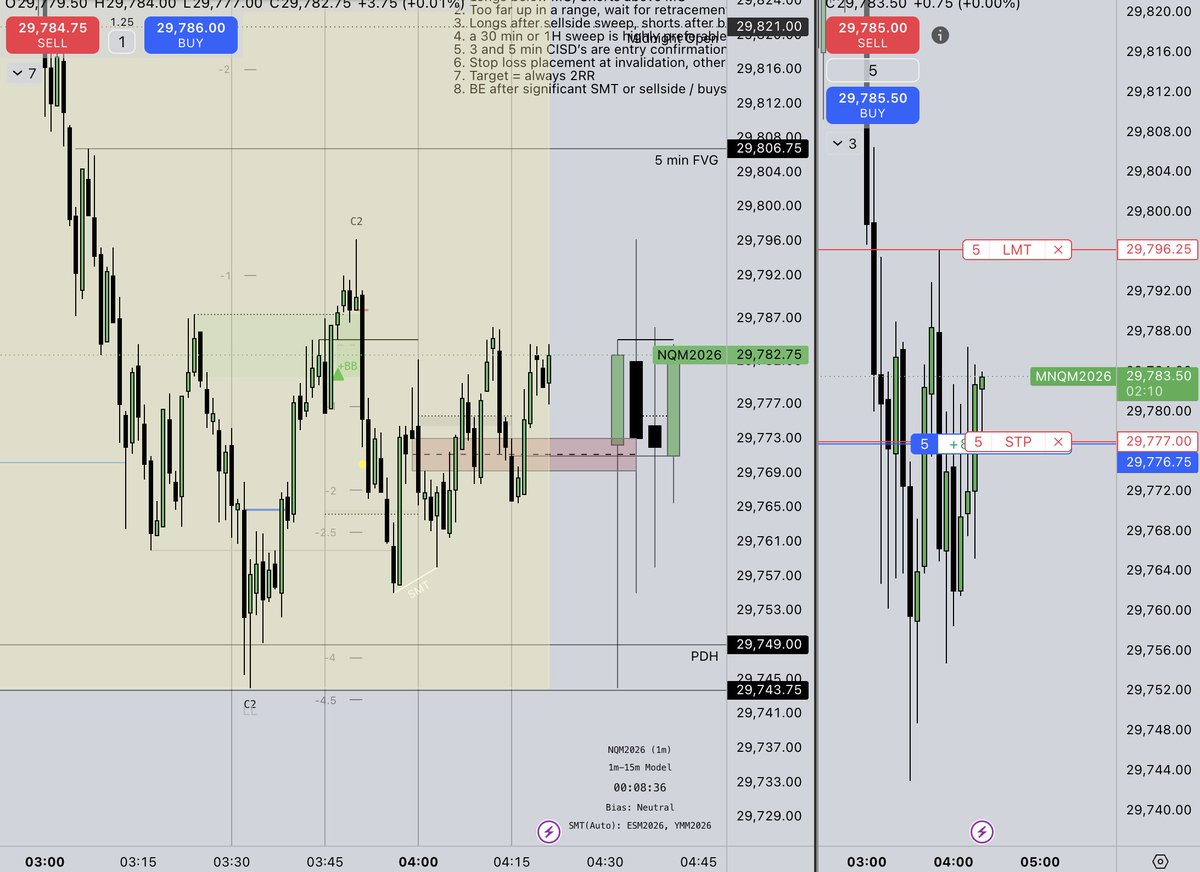Click the green NQM2026 symbol label
This screenshot has height=872, width=1200.
(x=688, y=355)
